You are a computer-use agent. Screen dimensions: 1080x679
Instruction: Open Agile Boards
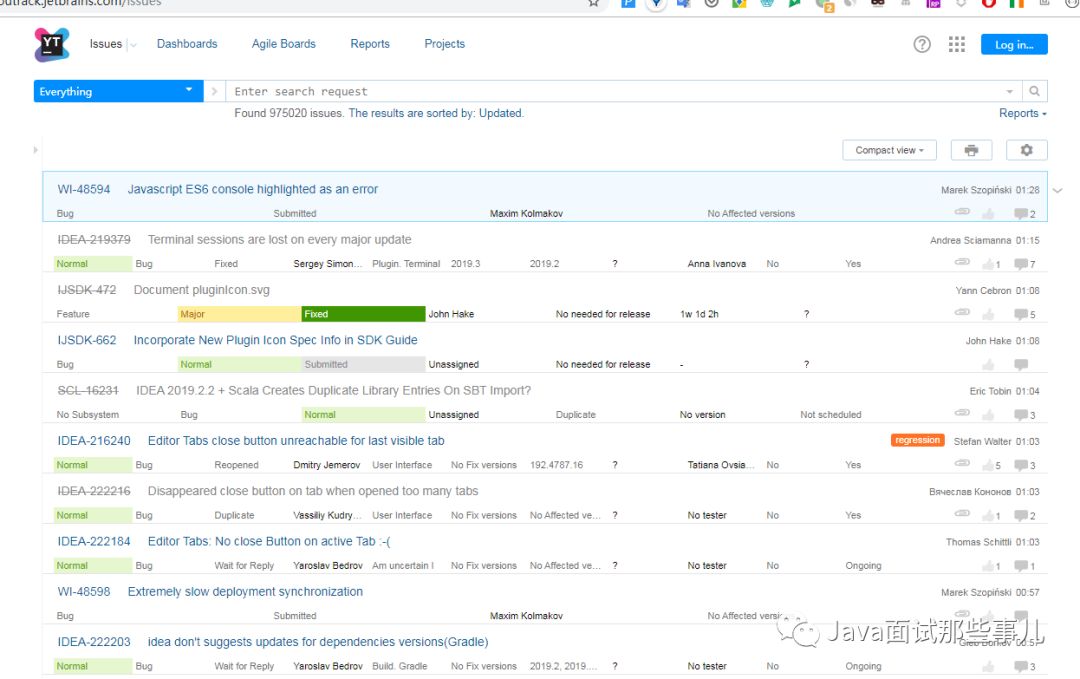[284, 44]
